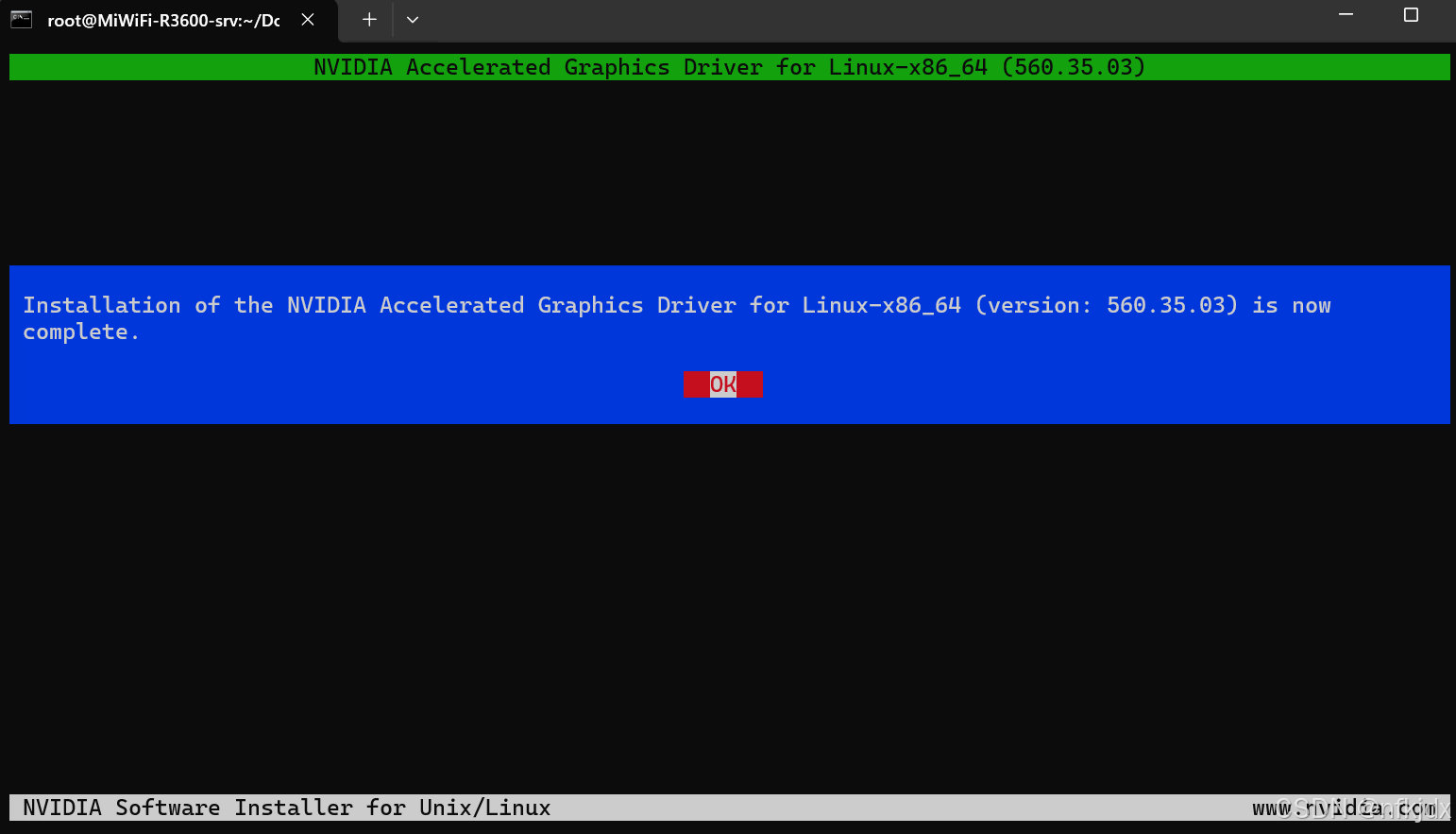
Task: Click the word 'complete.' in the dialog
Action: 81,332
